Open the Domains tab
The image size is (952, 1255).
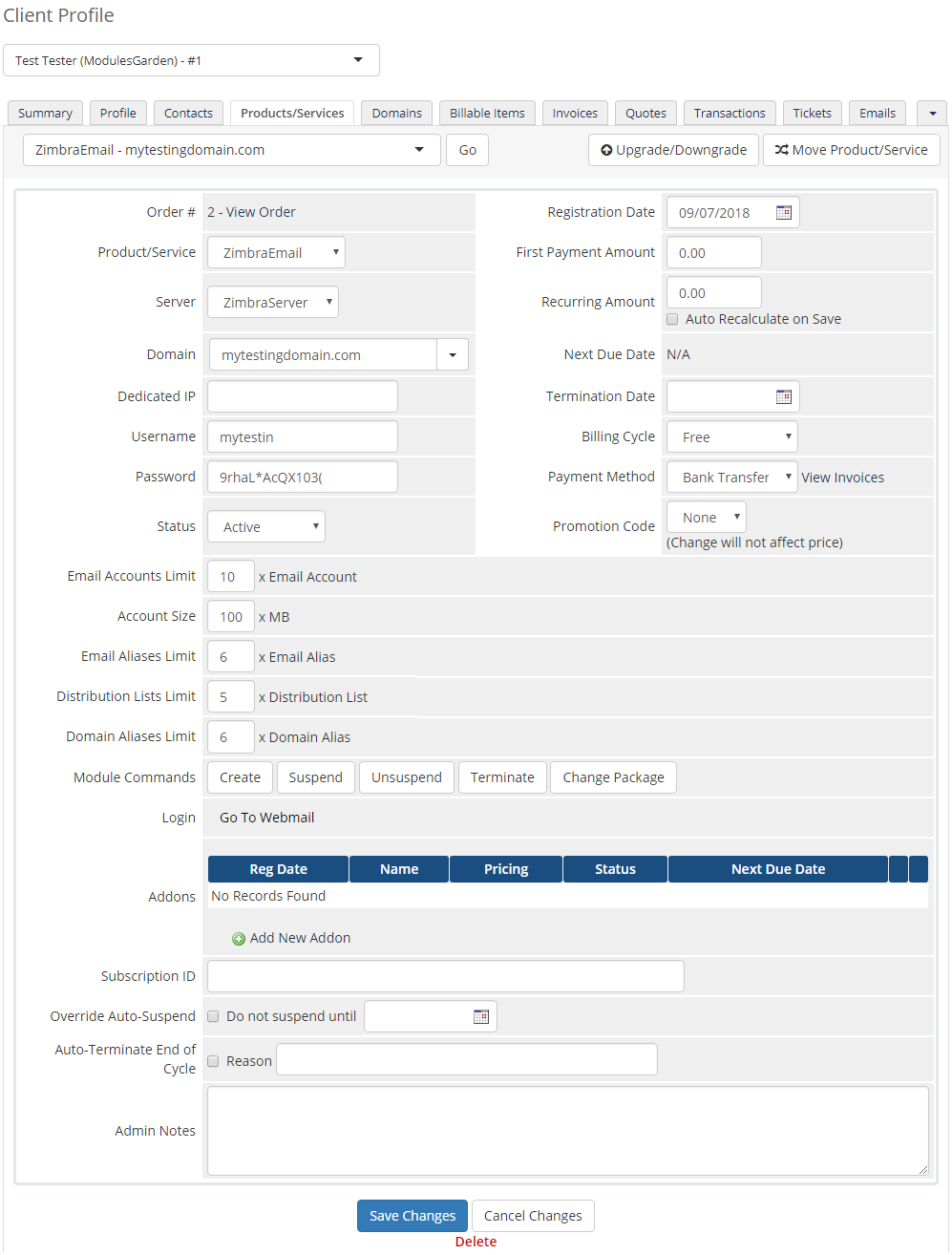coord(397,113)
